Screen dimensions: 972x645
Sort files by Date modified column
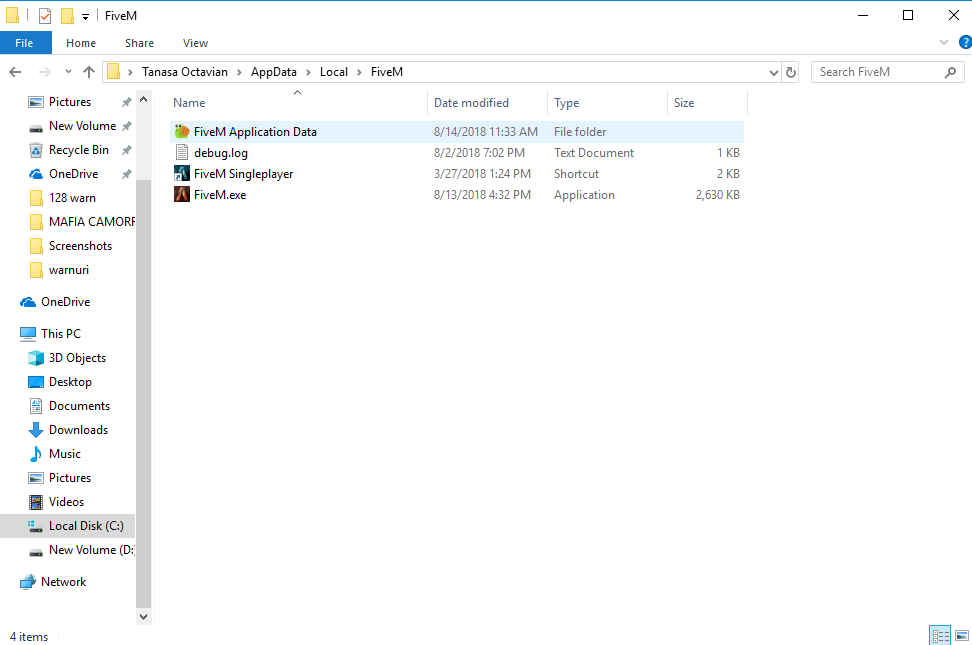tap(472, 103)
